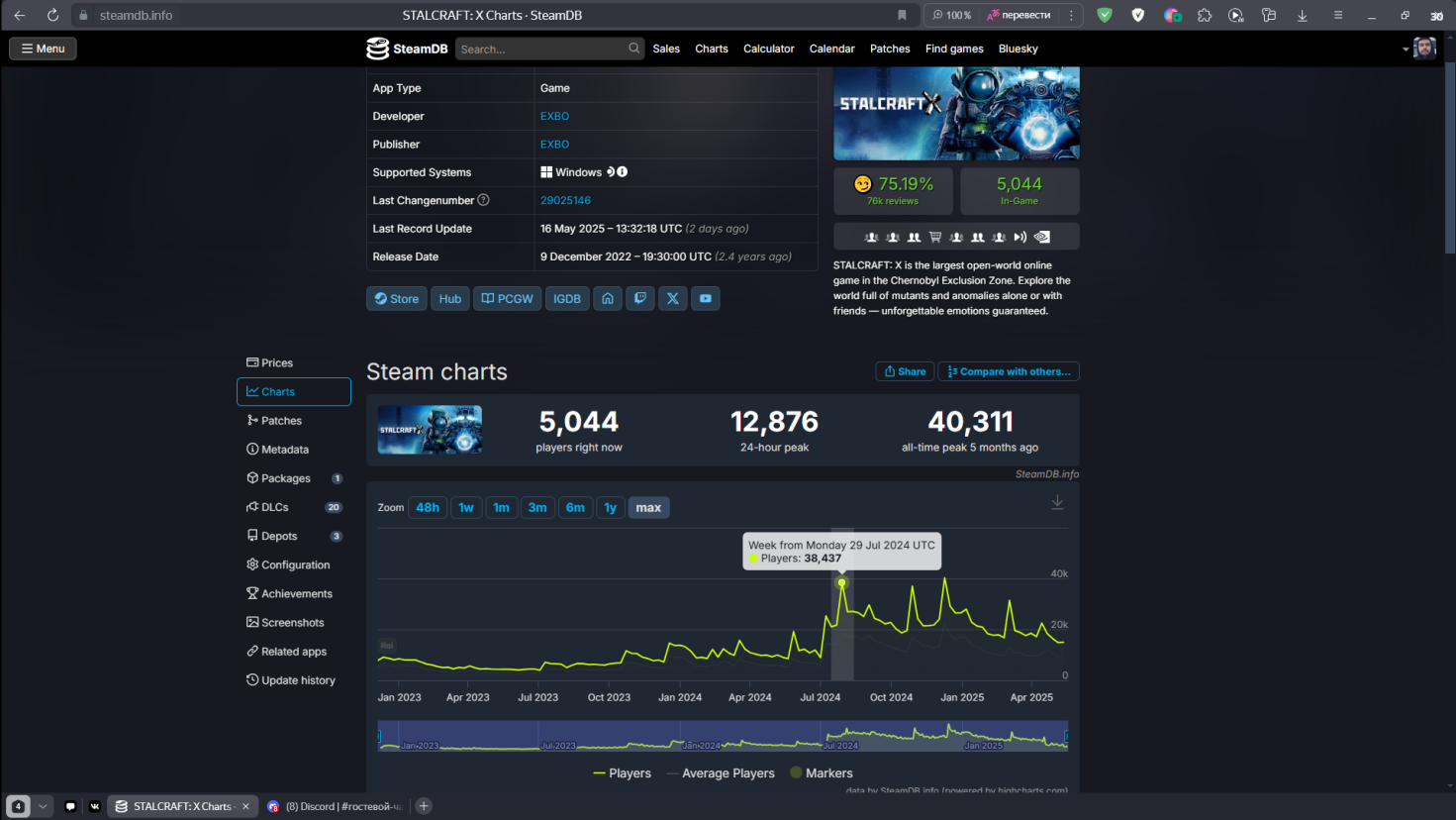1456x820 pixels.
Task: Open the browser hamburger settings menu
Action: (x=1338, y=15)
